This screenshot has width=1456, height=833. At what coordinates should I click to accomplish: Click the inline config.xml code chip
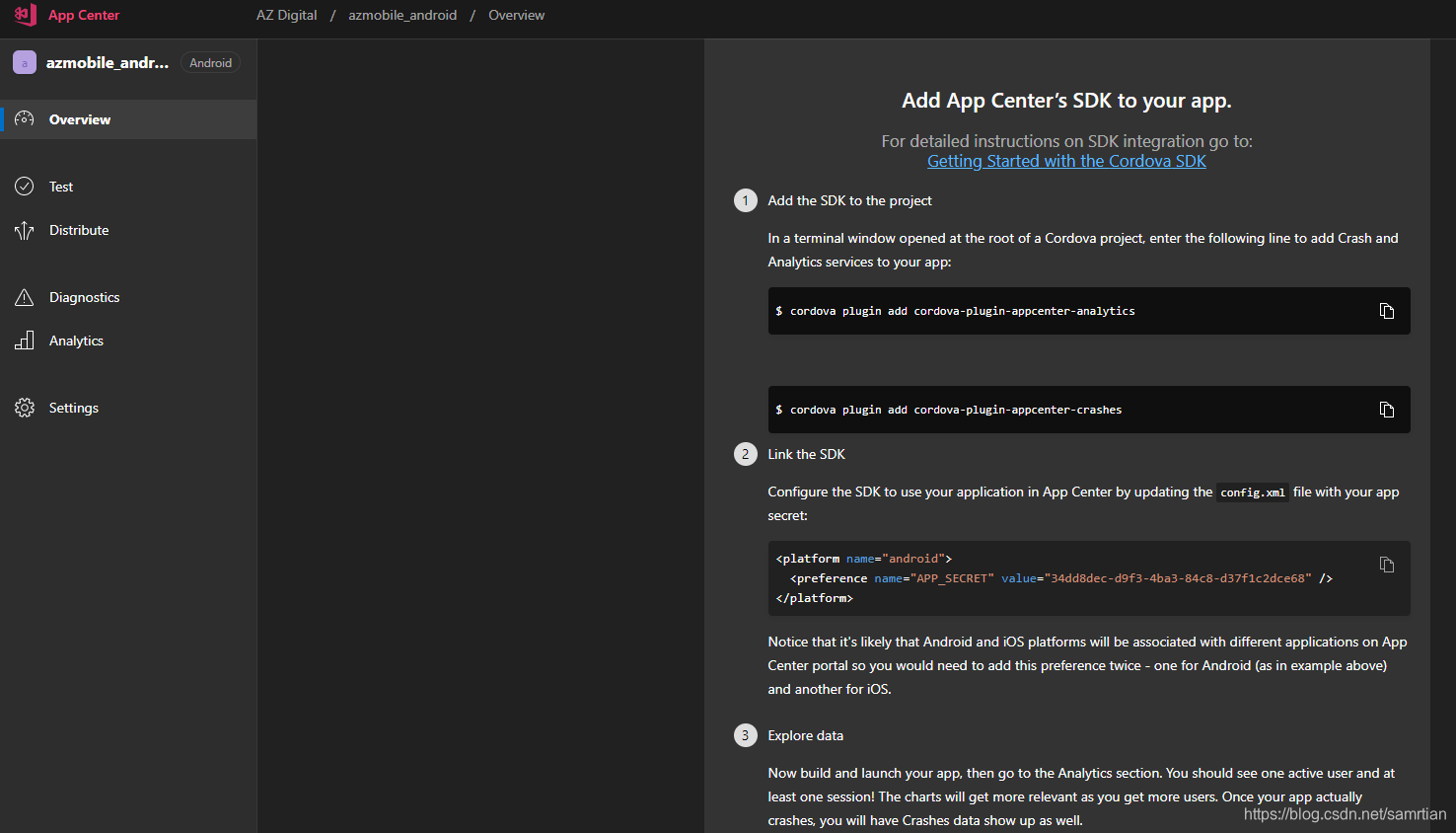[1252, 492]
